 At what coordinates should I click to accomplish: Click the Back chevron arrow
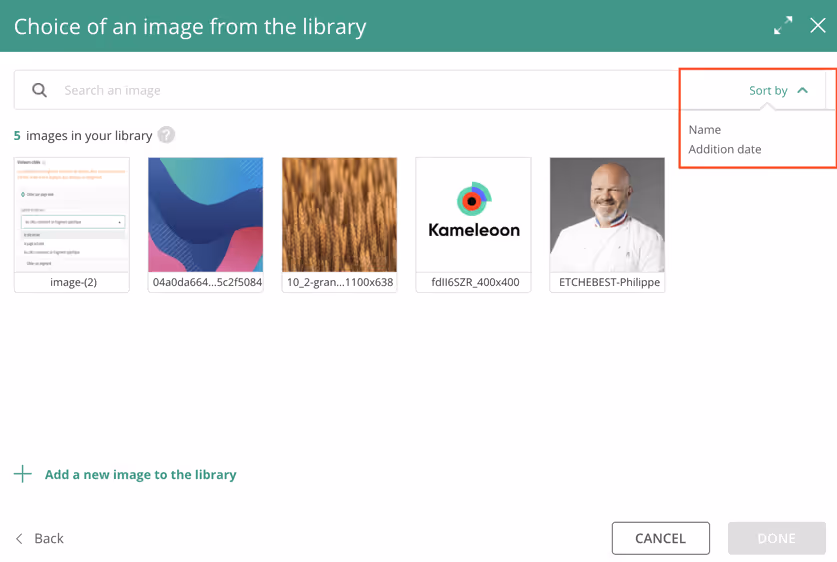click(20, 539)
